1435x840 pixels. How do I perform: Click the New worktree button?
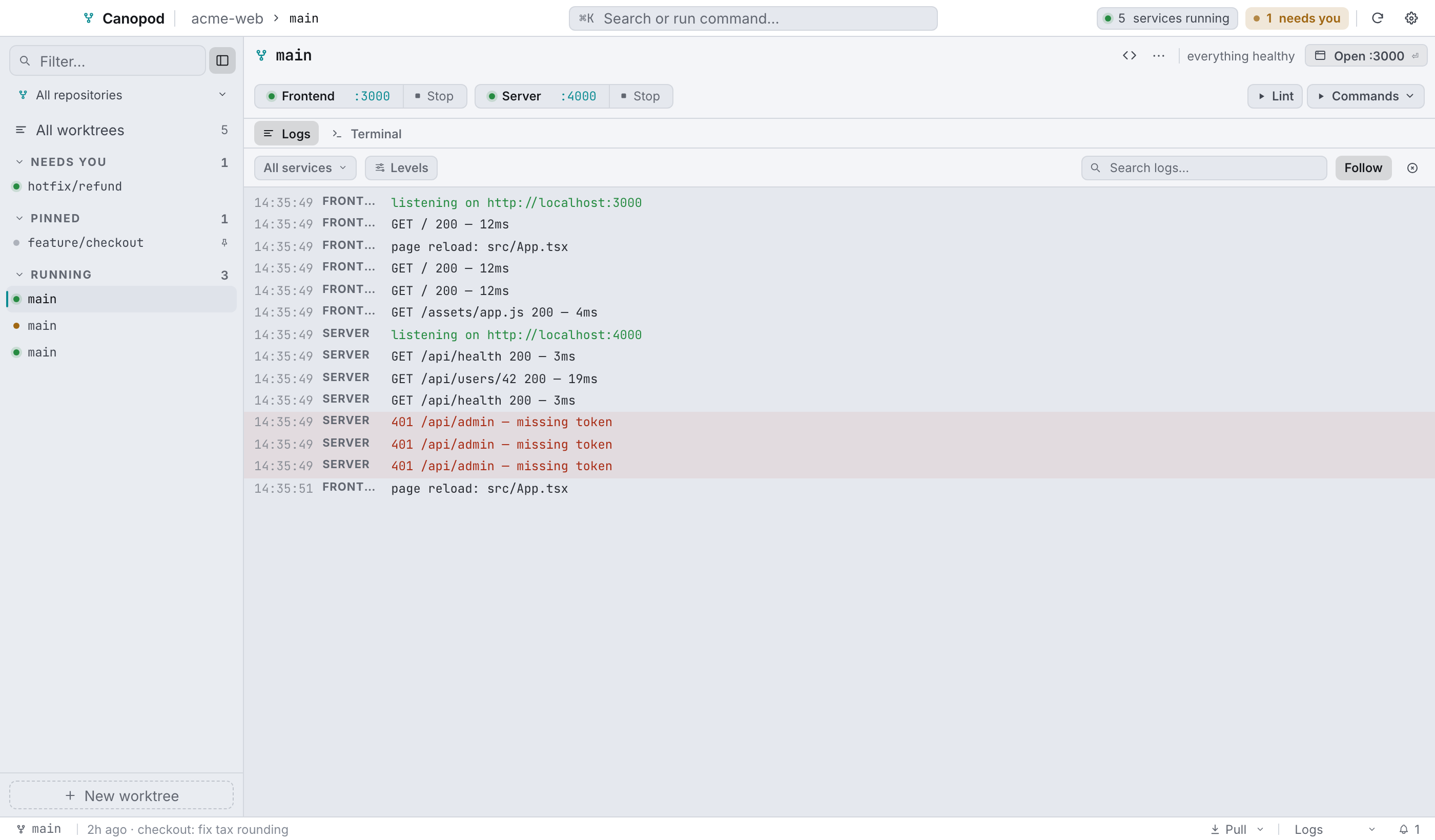click(x=121, y=795)
